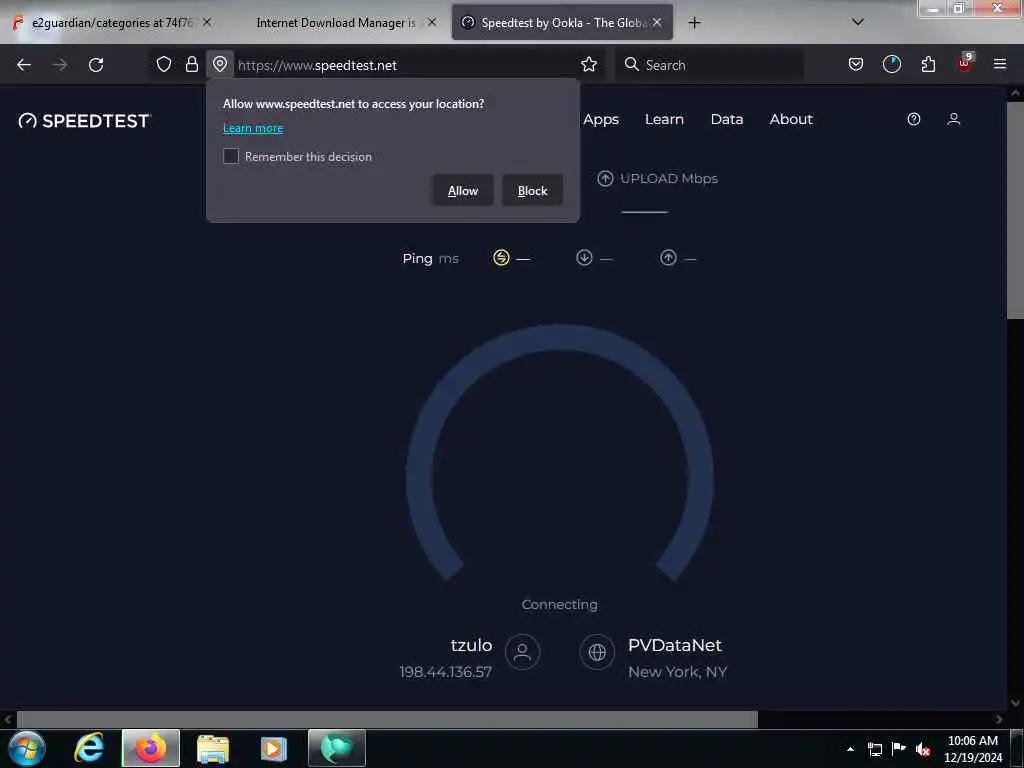This screenshot has height=768, width=1024.
Task: Click the tzulo ISP user icon
Action: [522, 652]
